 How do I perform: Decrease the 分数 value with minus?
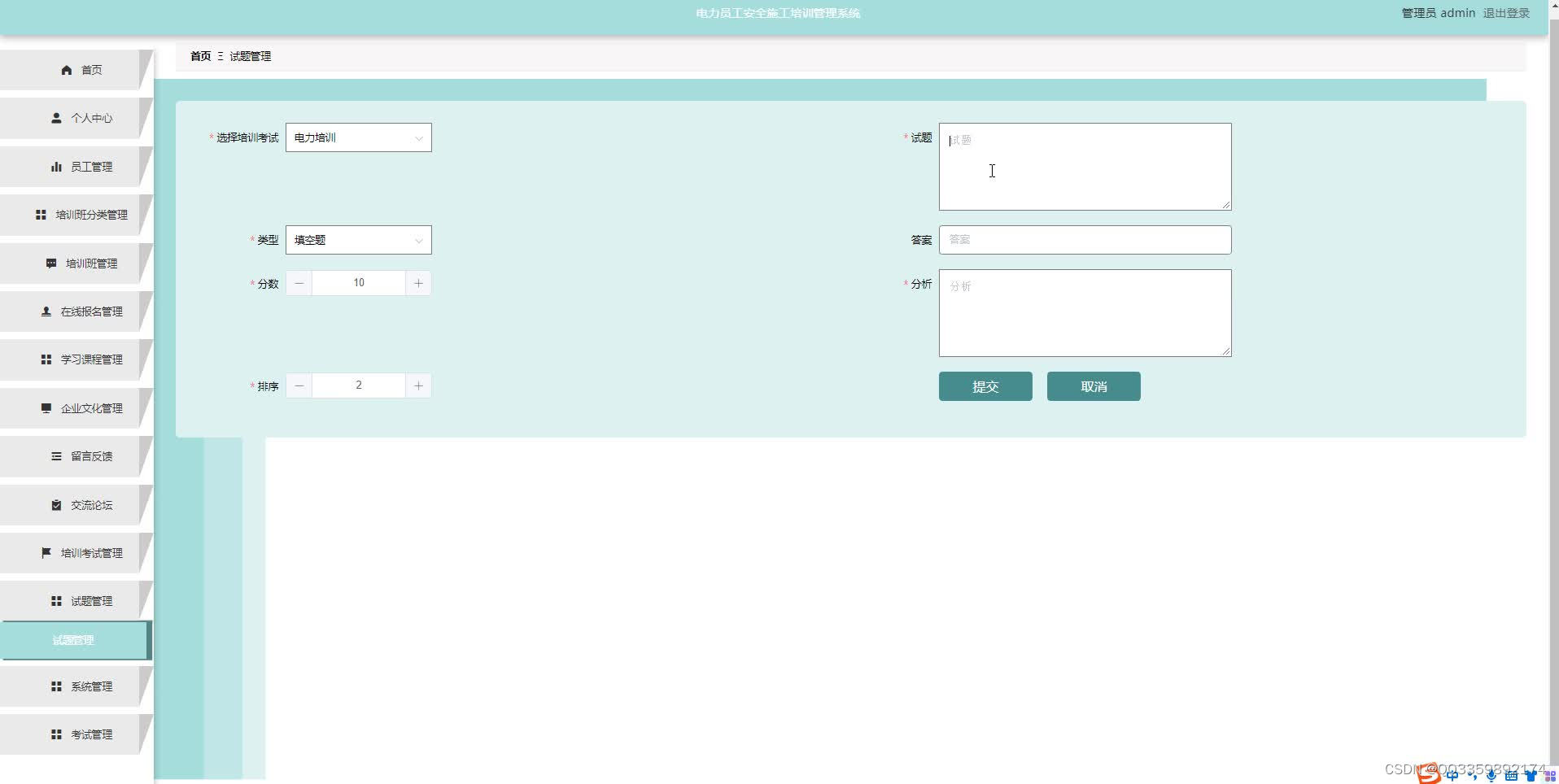[x=299, y=283]
